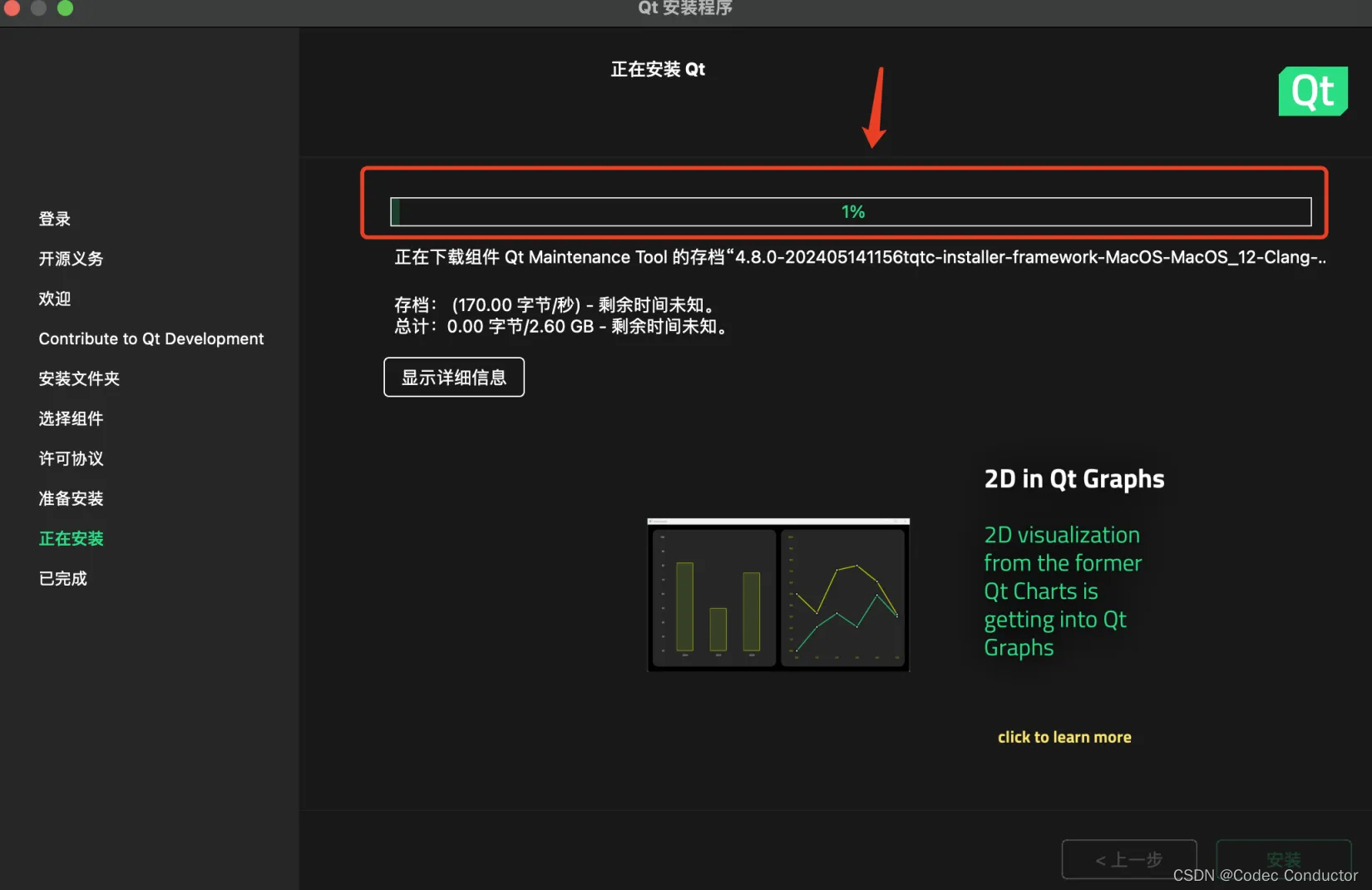Click the 正在安装 Qt page title
The image size is (1372, 890).
(x=658, y=69)
